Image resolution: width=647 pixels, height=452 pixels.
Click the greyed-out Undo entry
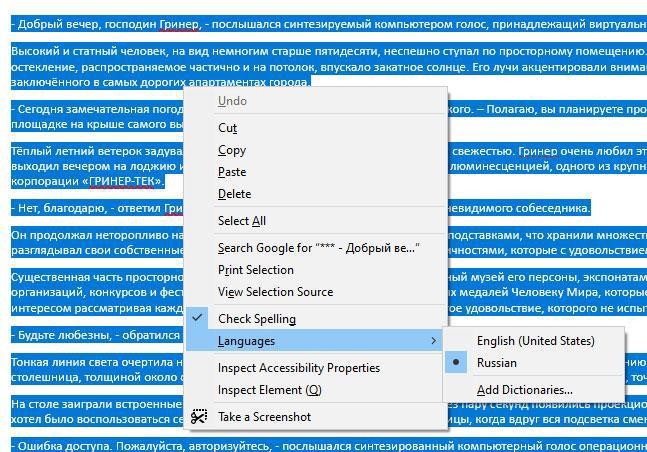[232, 101]
